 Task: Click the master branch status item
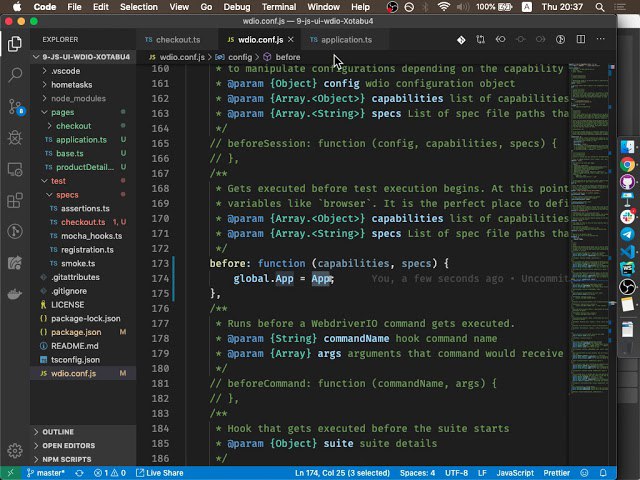point(47,472)
